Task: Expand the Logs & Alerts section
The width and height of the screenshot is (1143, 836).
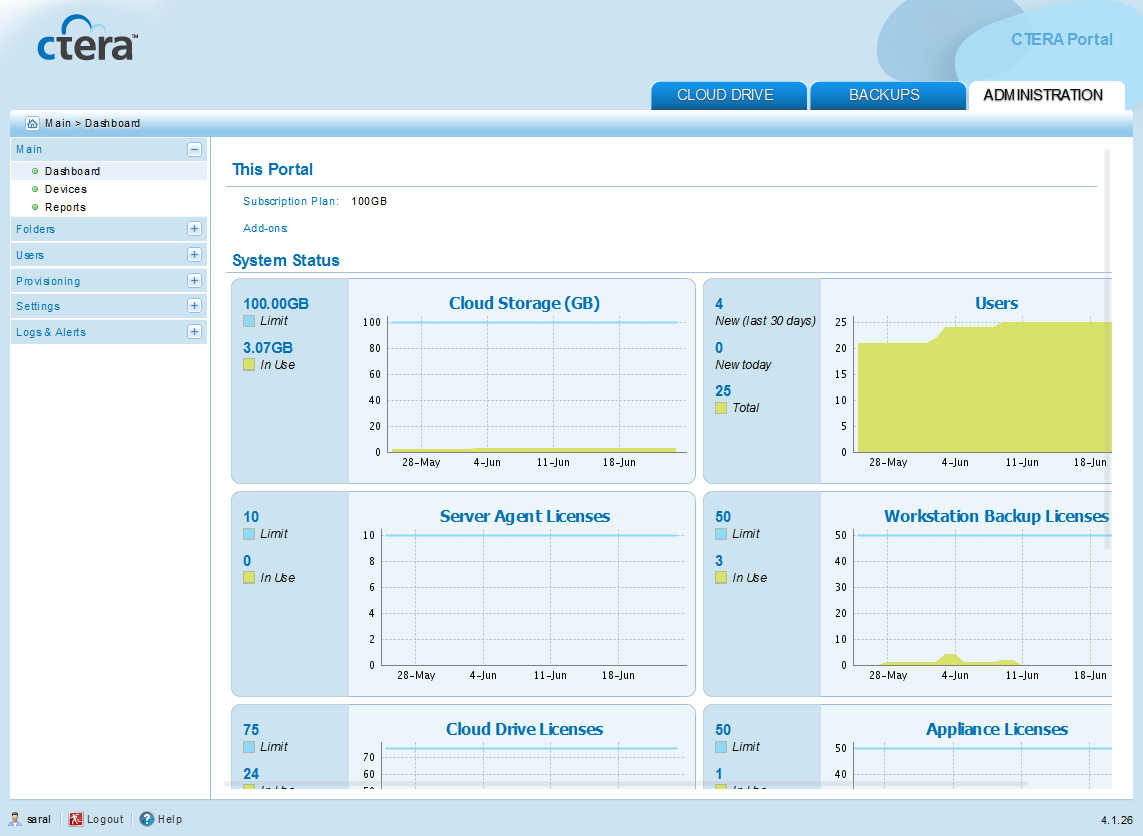Action: [x=194, y=332]
